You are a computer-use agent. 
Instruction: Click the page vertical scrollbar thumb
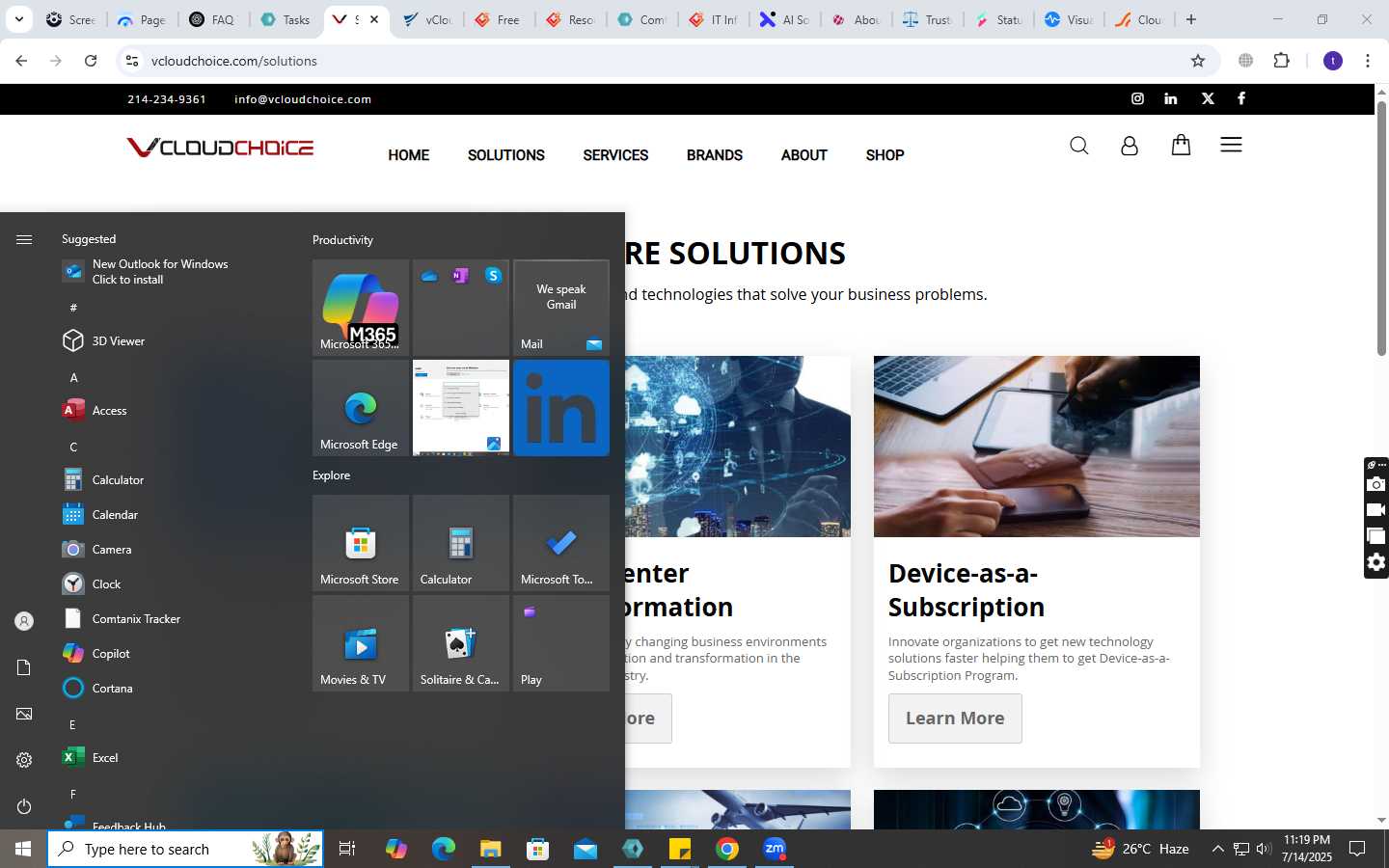[1381, 228]
